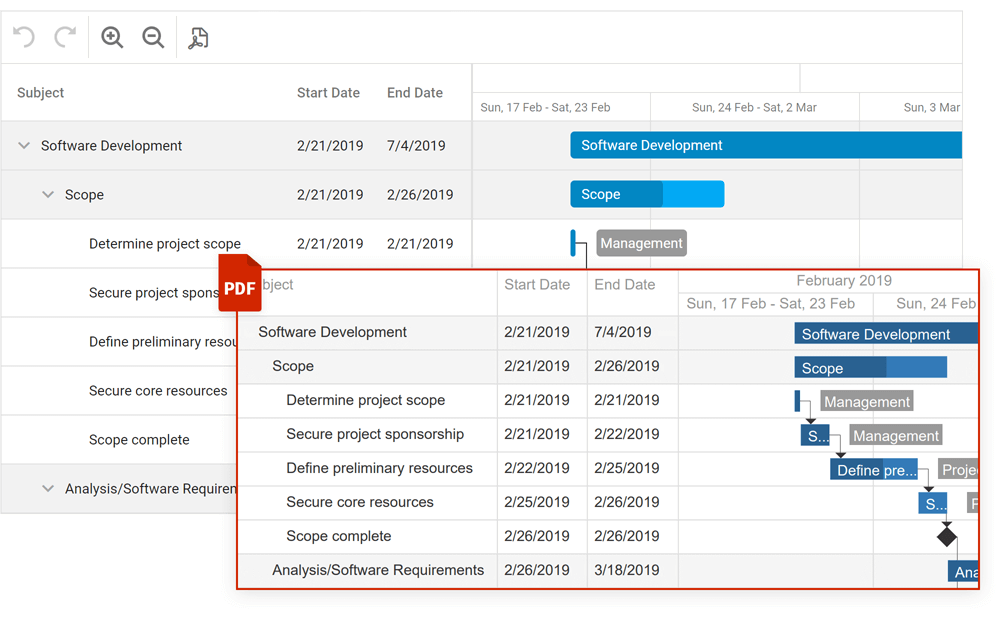1000x620 pixels.
Task: Click the Subject column header
Action: tap(40, 92)
